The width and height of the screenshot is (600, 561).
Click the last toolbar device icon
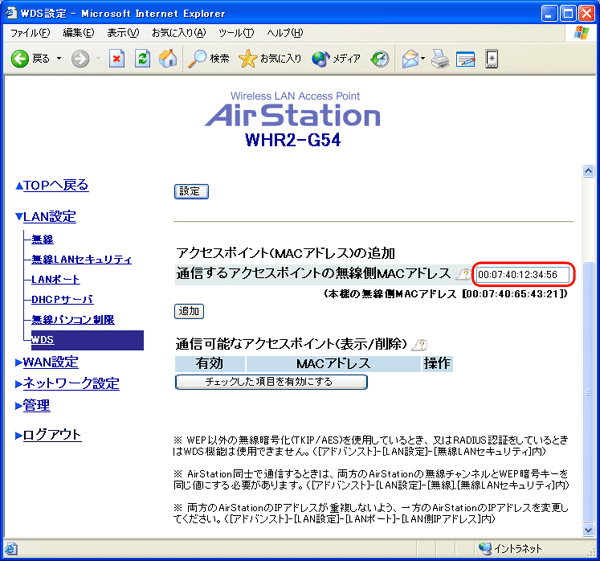[x=491, y=59]
